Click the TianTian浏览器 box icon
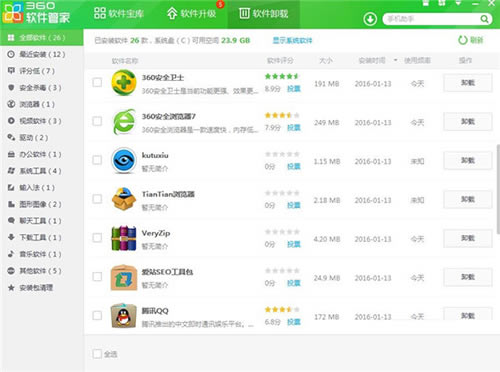 click(124, 199)
